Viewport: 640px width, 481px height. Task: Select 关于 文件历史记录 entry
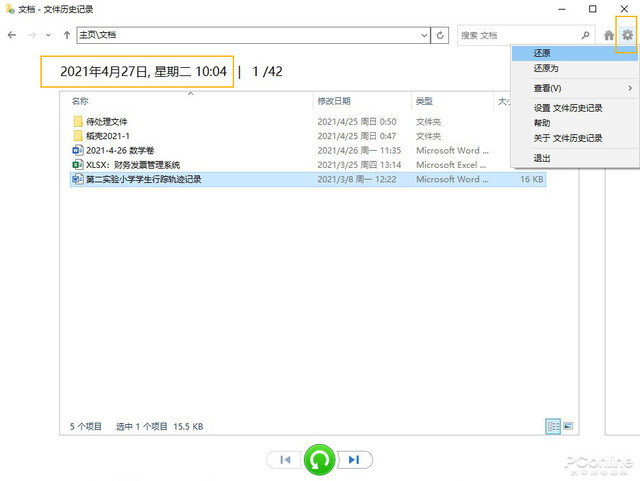[x=575, y=138]
